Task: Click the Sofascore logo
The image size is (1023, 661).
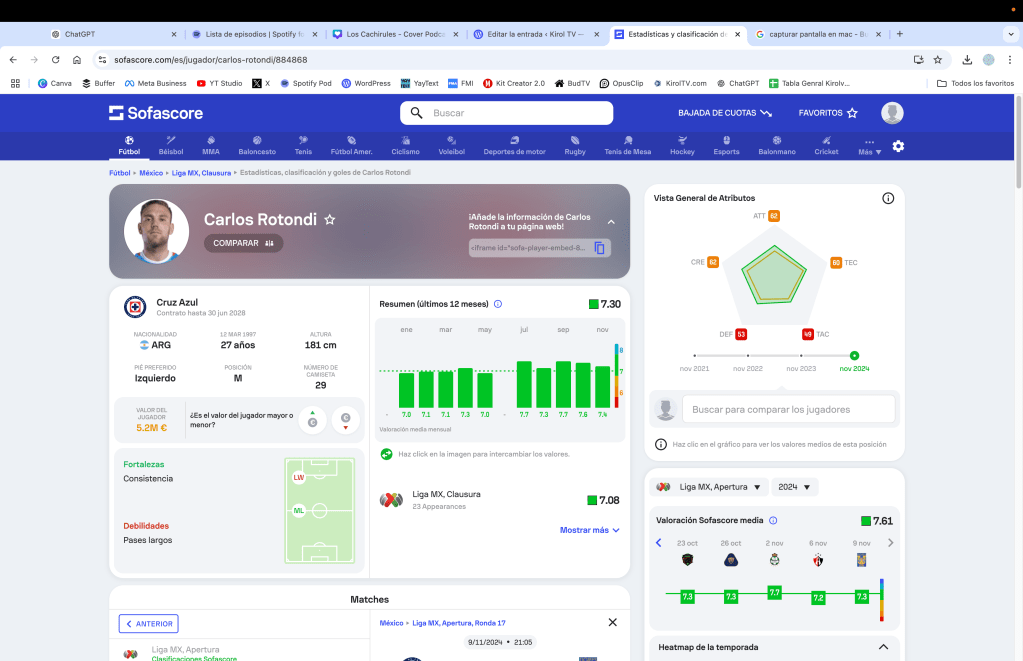Action: pyautogui.click(x=157, y=113)
